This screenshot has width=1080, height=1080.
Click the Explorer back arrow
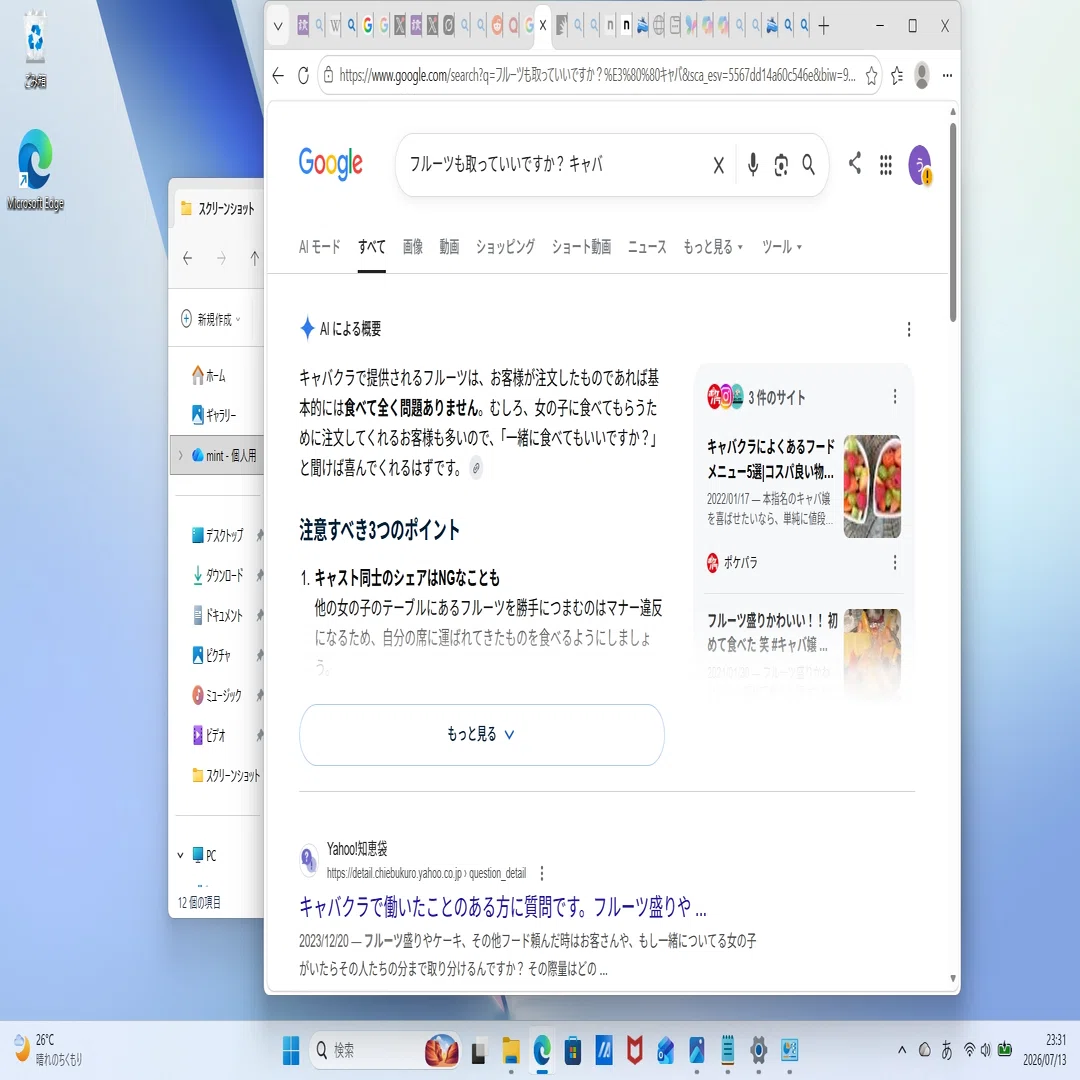click(x=187, y=258)
